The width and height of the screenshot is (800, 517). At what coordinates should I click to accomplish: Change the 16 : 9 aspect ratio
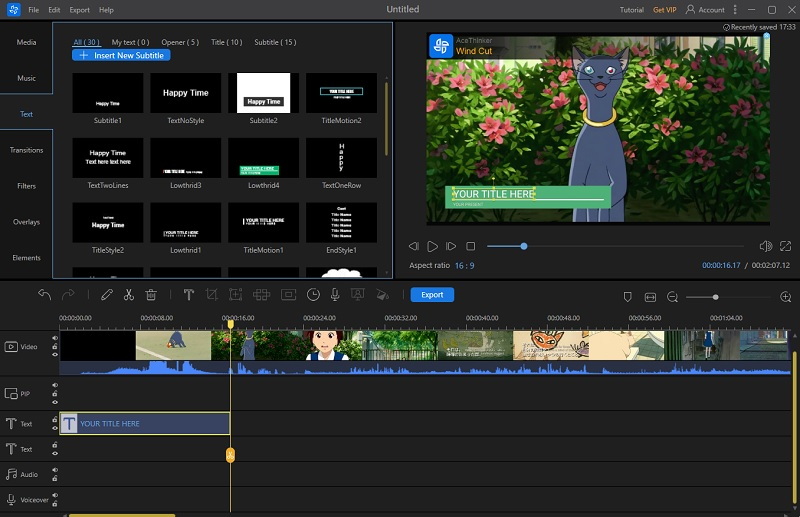click(464, 265)
